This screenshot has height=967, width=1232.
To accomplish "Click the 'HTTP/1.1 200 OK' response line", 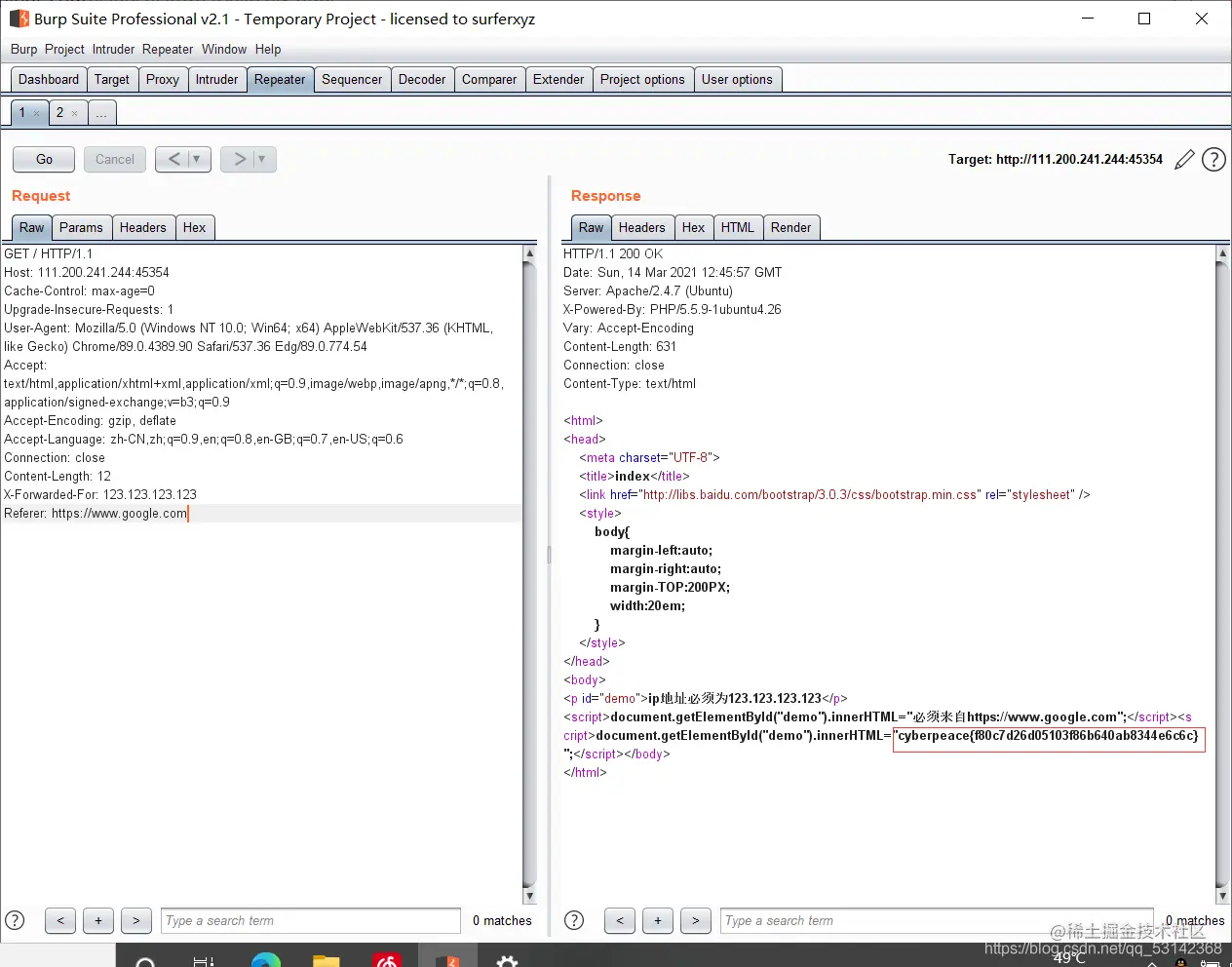I will (613, 253).
